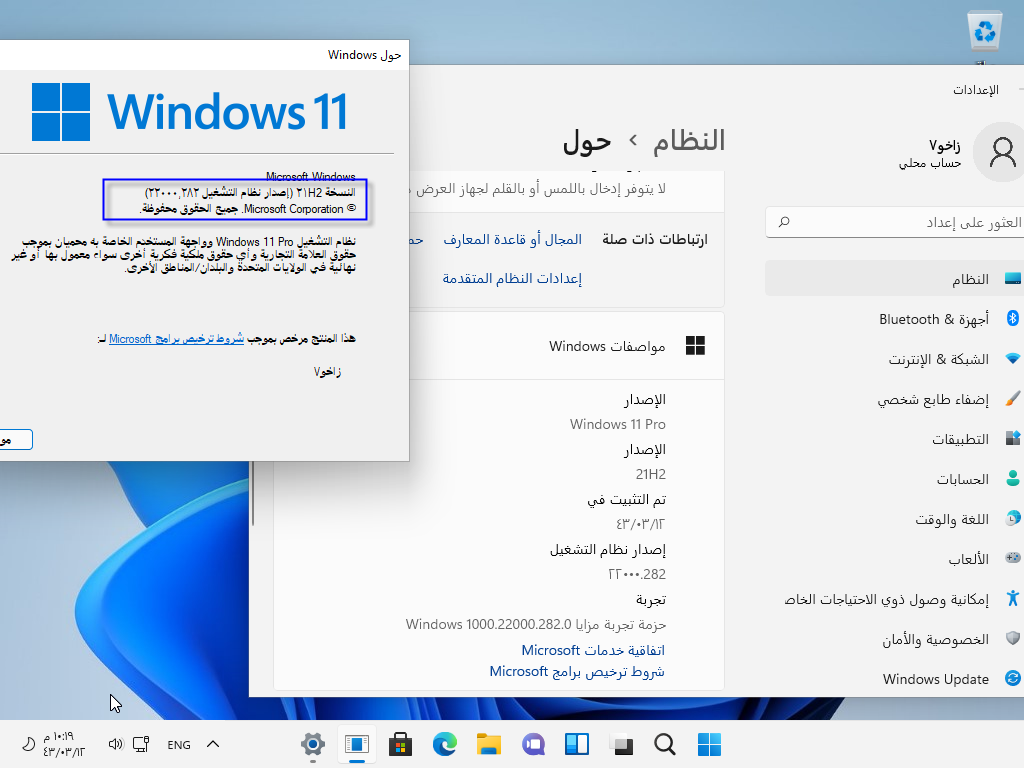Image resolution: width=1024 pixels, height=768 pixels.
Task: Open المجال أو قاعدة المعارف link
Action: [x=513, y=240]
